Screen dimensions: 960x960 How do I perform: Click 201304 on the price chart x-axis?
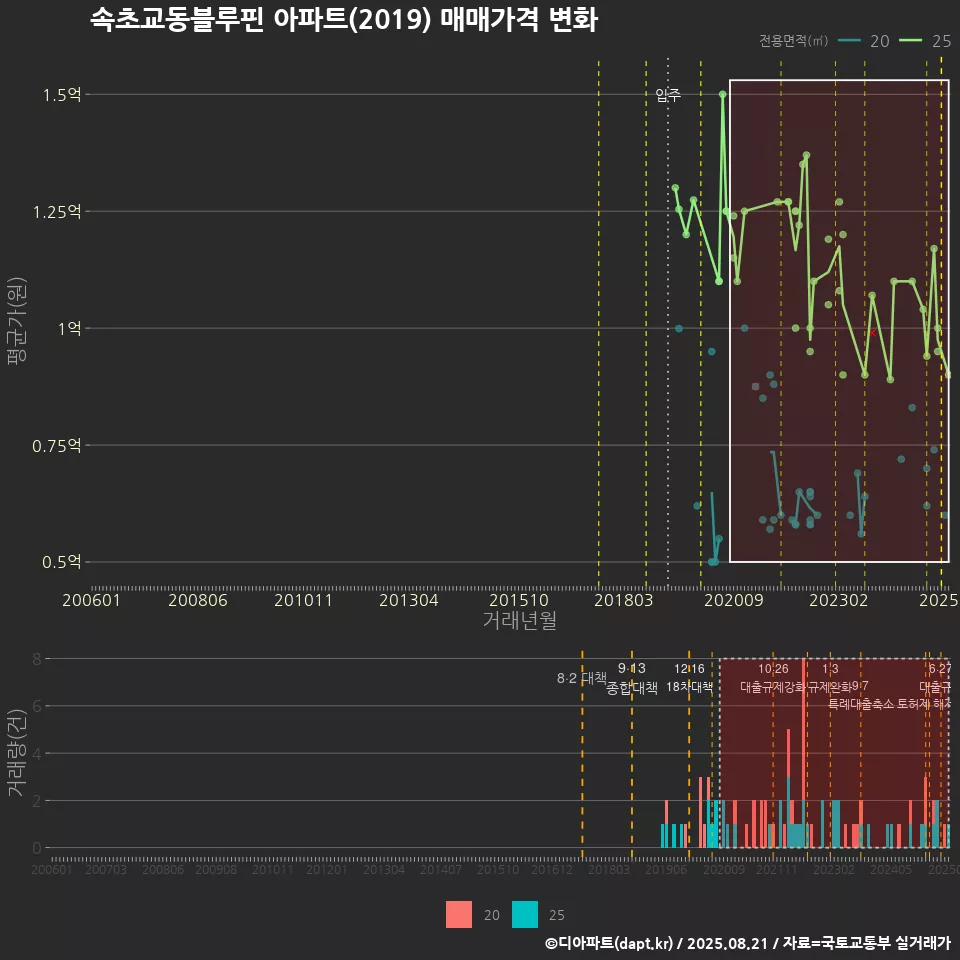pyautogui.click(x=409, y=600)
